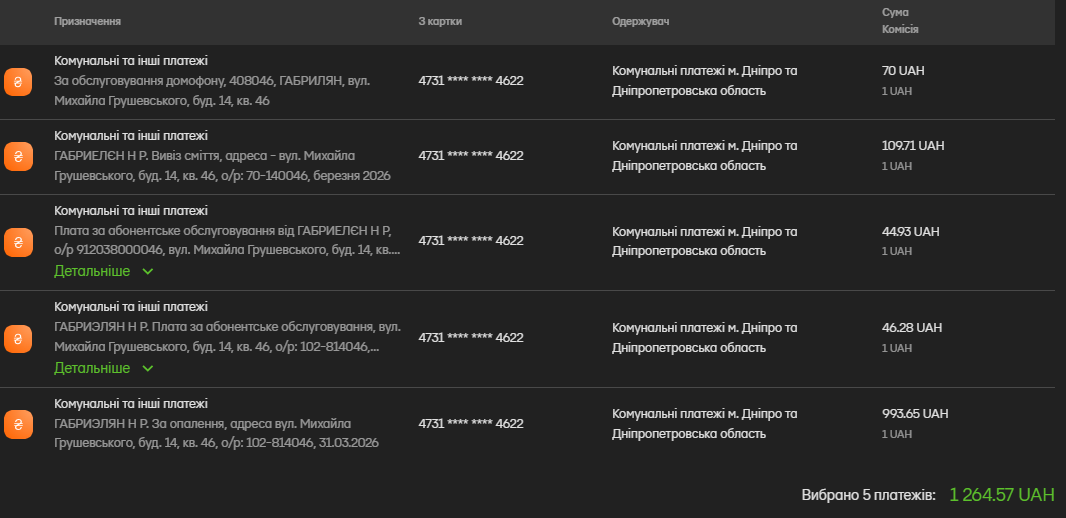Click the 109.71 UAH amount
Screen dimensions: 1066x518
tap(912, 145)
